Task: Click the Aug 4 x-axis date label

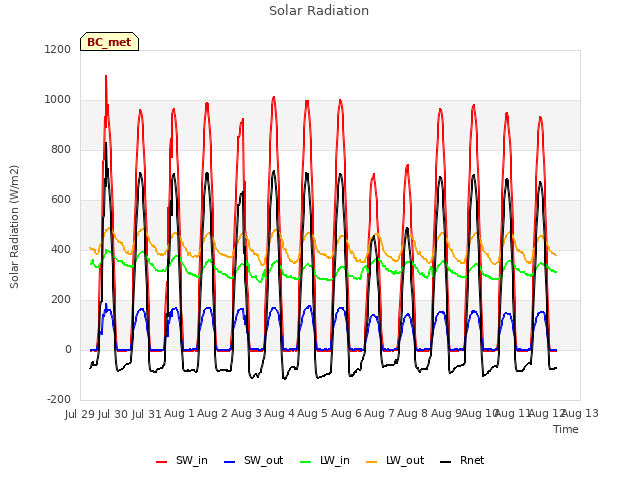Action: pyautogui.click(x=279, y=414)
